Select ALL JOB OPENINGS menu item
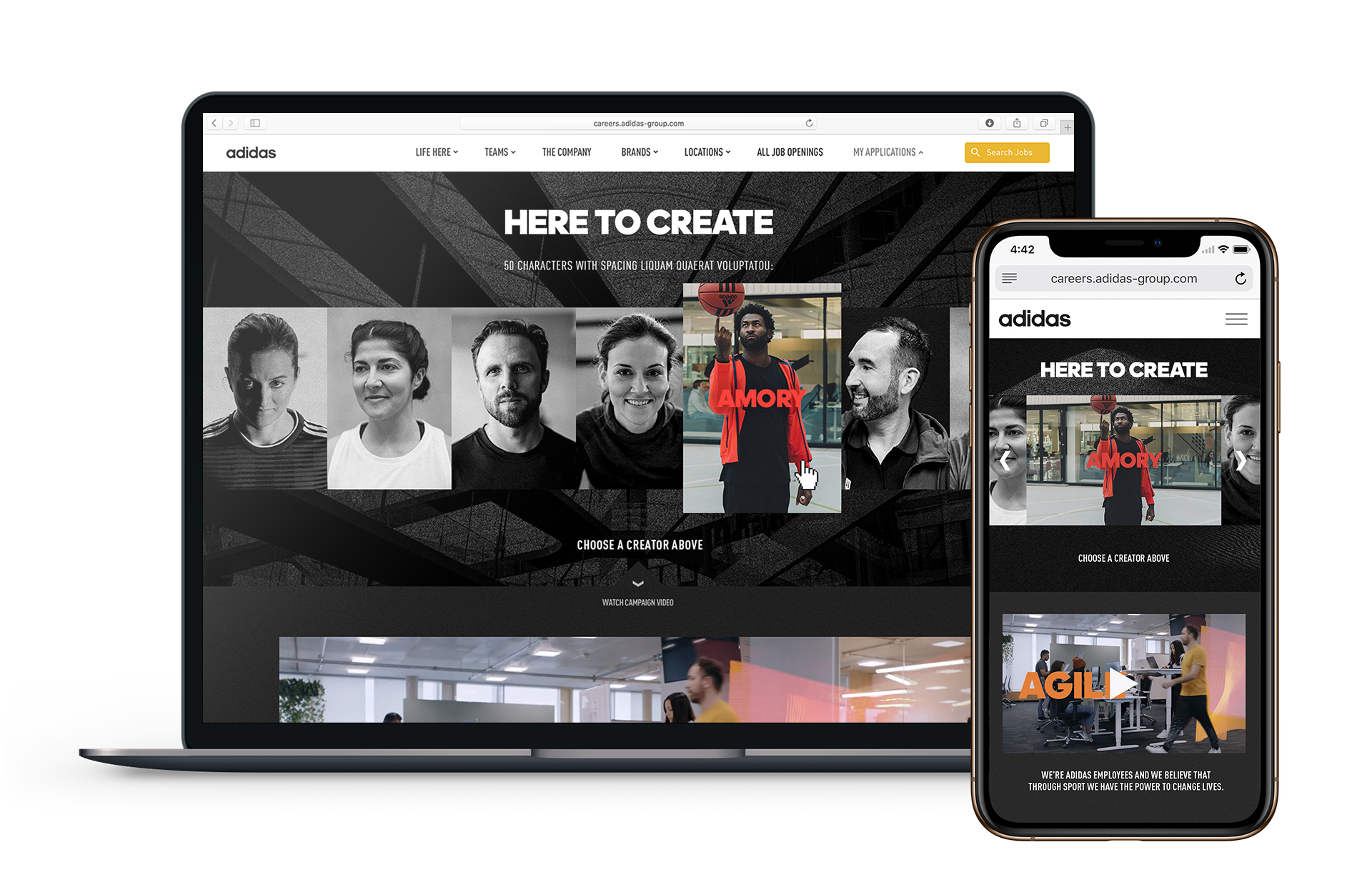Image resolution: width=1372 pixels, height=890 pixels. 790,152
